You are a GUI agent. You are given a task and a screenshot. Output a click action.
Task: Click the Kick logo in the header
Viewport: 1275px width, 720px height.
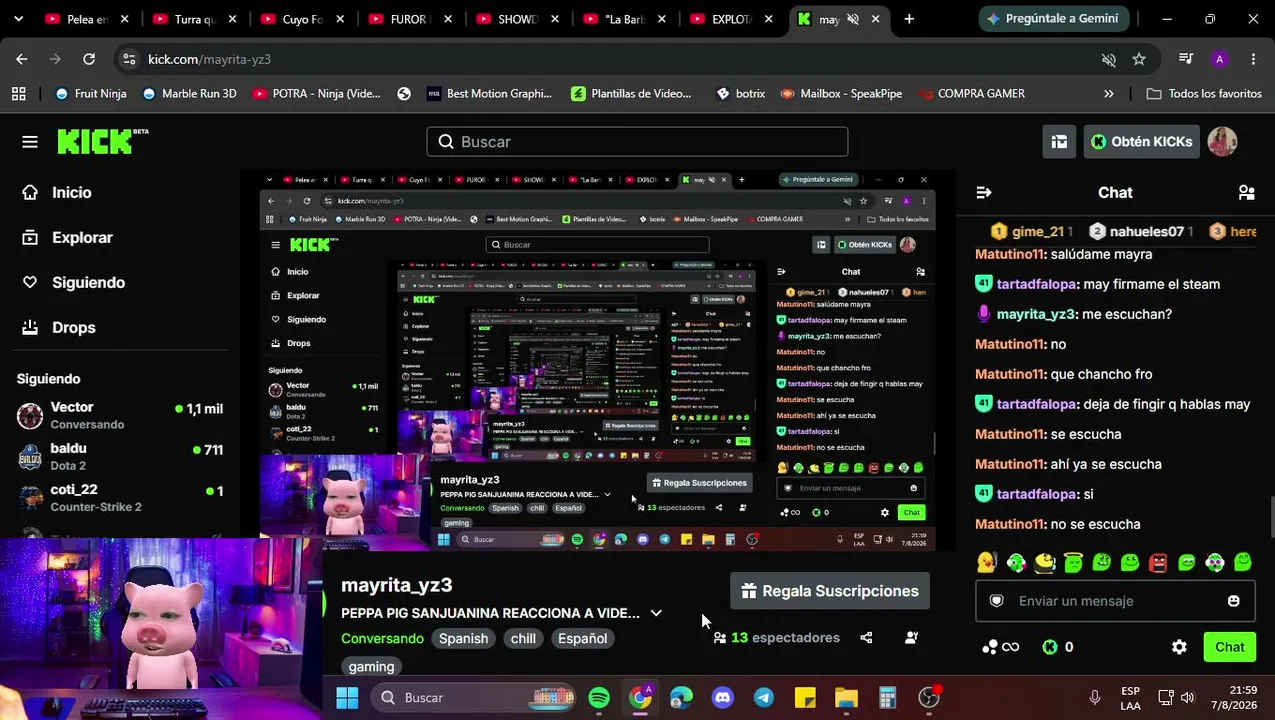102,142
